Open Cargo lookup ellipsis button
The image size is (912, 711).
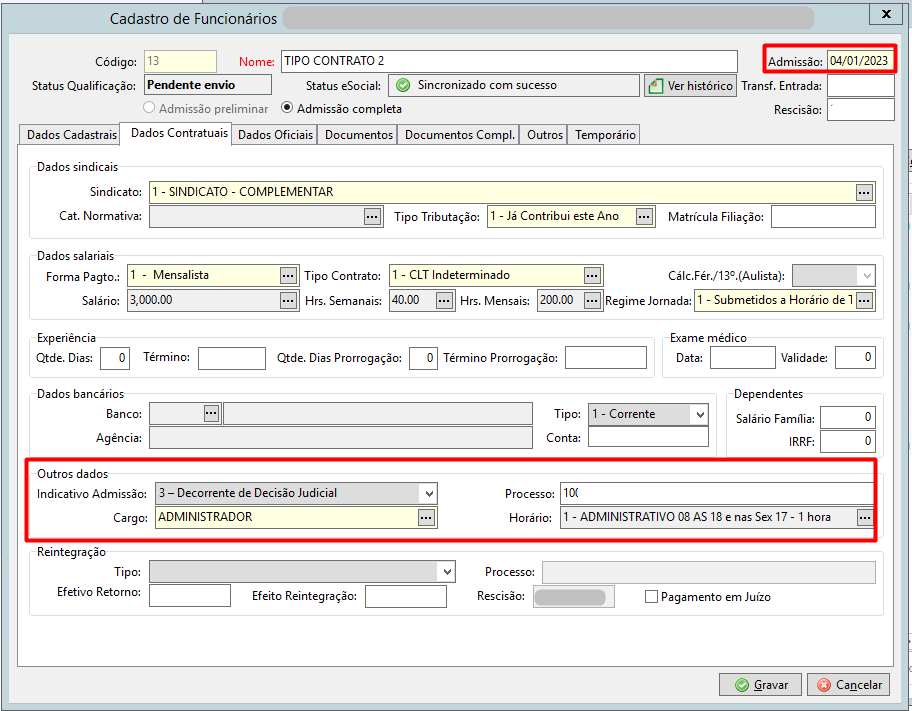coord(426,518)
